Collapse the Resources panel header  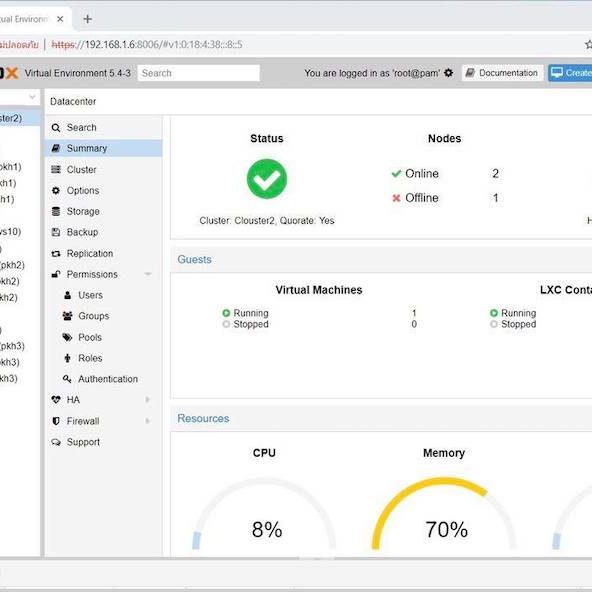(x=381, y=418)
